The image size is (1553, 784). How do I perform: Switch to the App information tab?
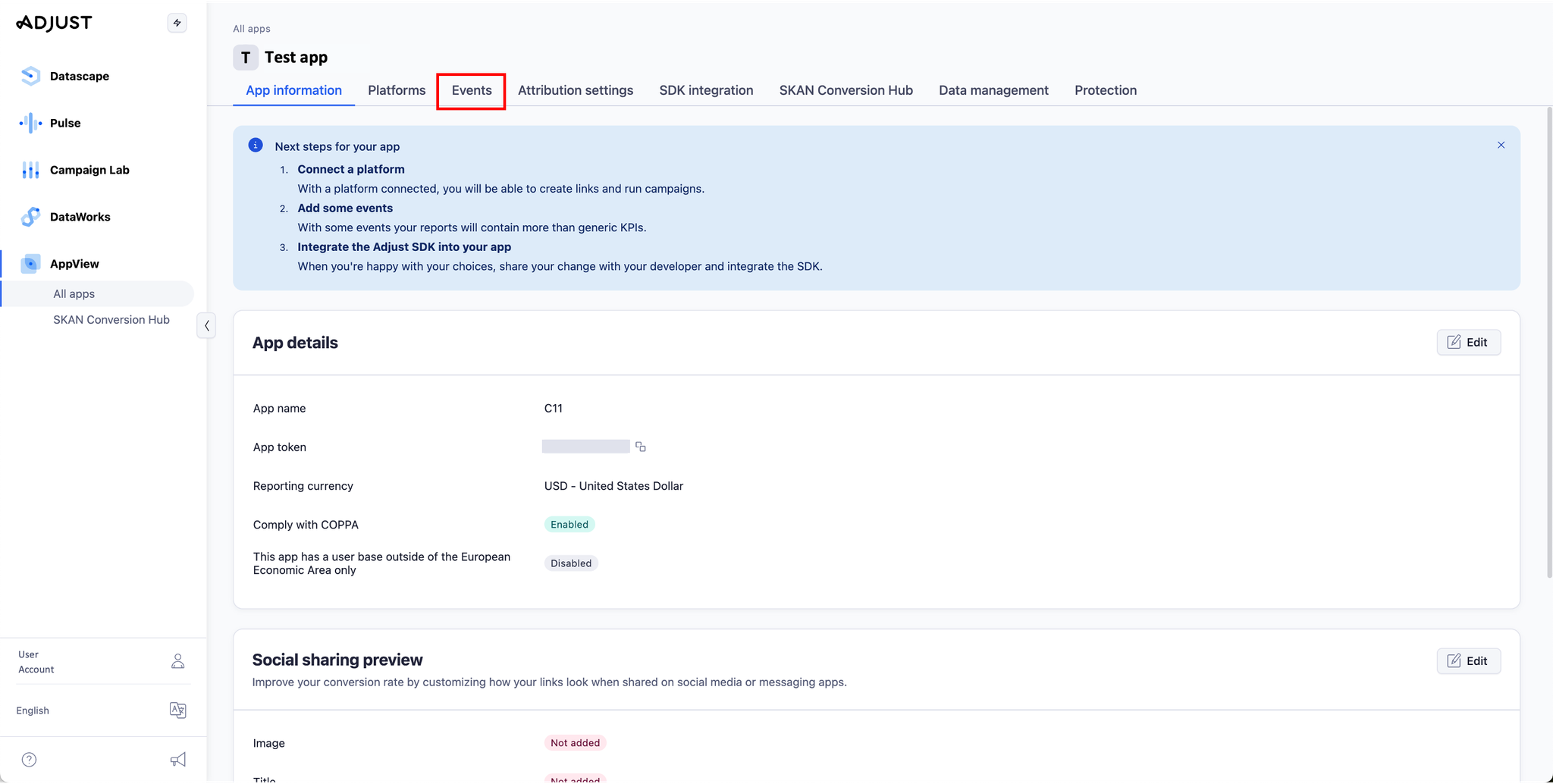[x=293, y=90]
